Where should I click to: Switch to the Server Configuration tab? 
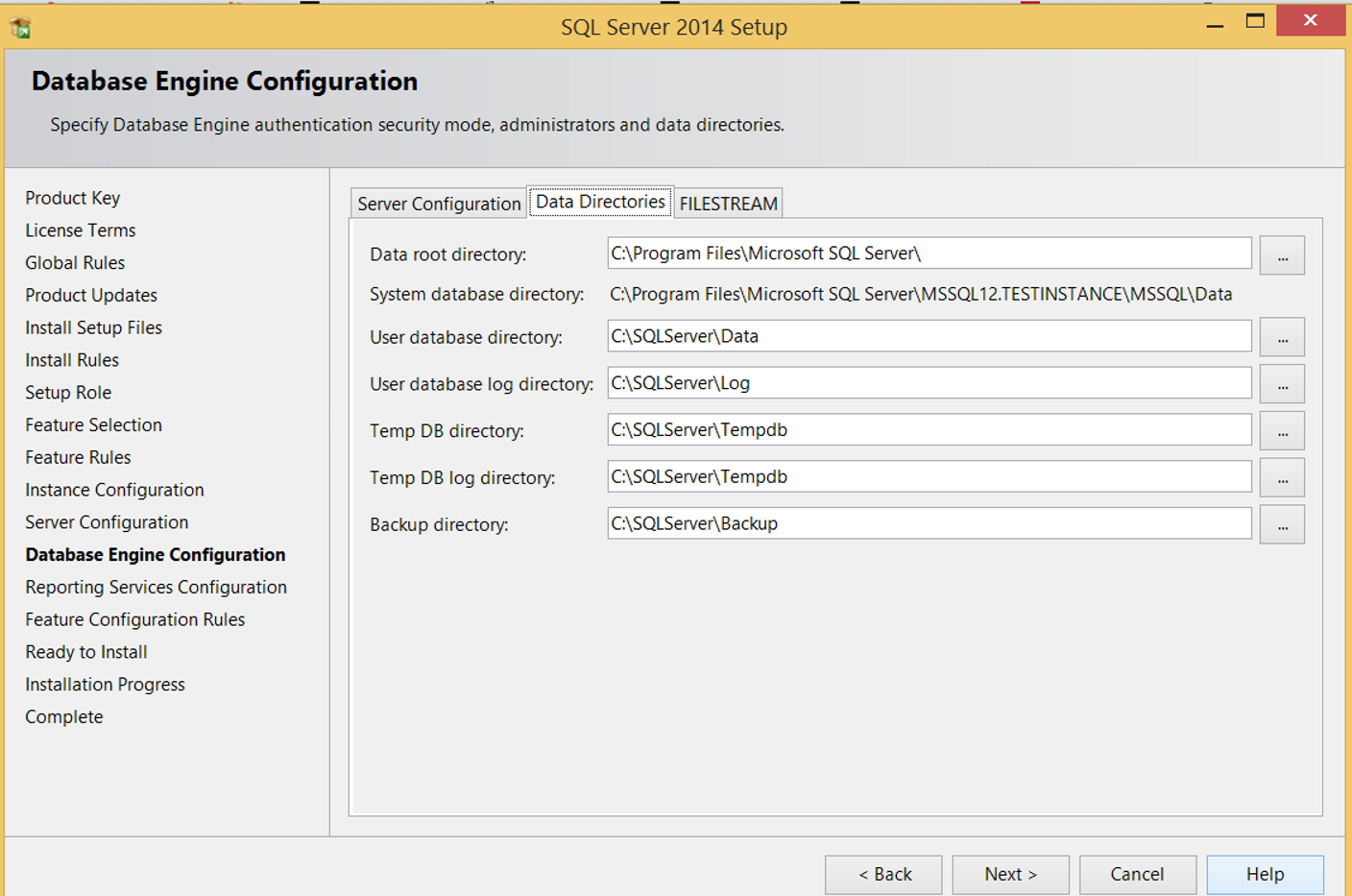pyautogui.click(x=439, y=204)
